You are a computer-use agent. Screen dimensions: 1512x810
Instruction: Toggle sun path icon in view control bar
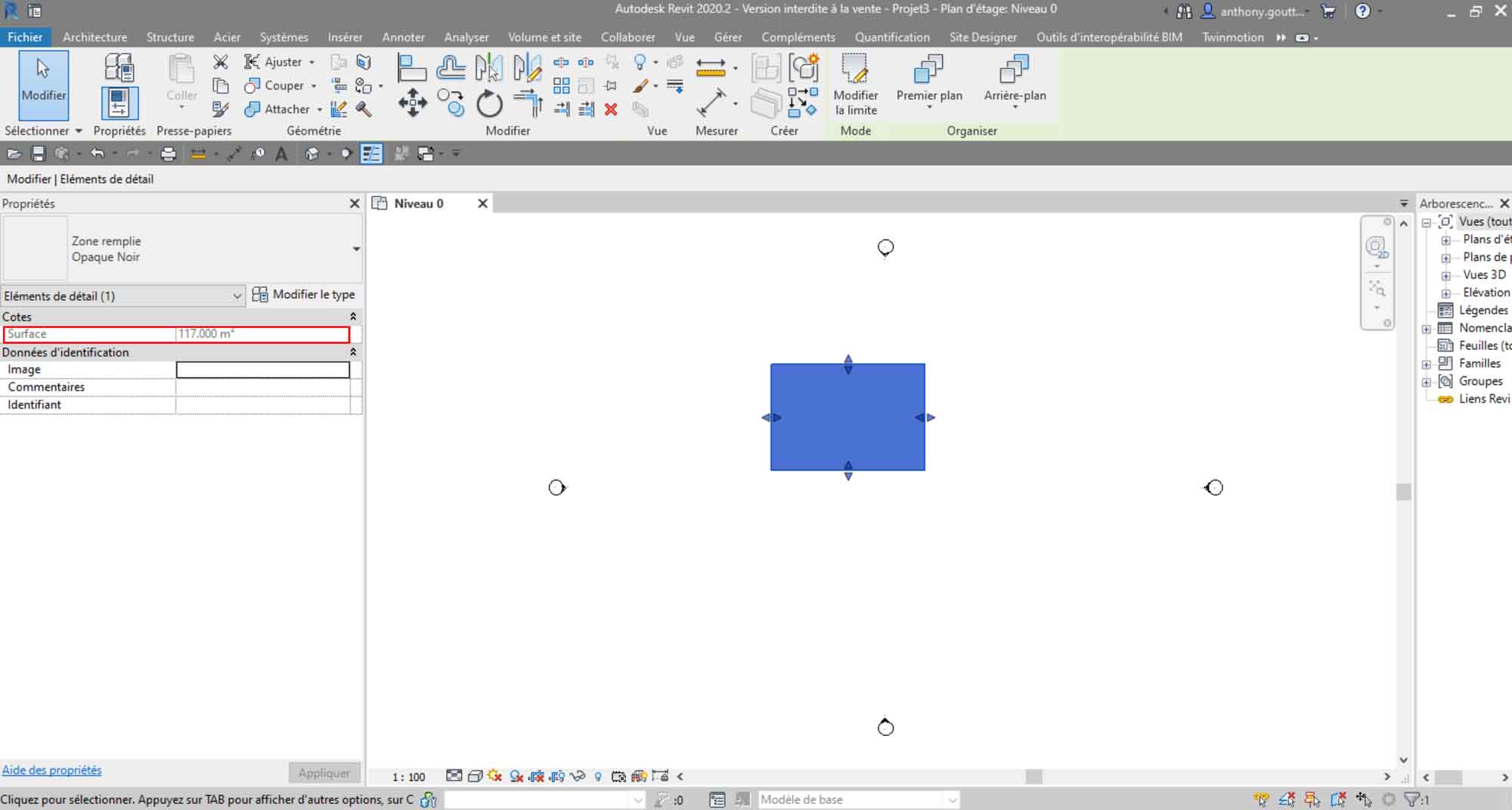click(x=494, y=776)
